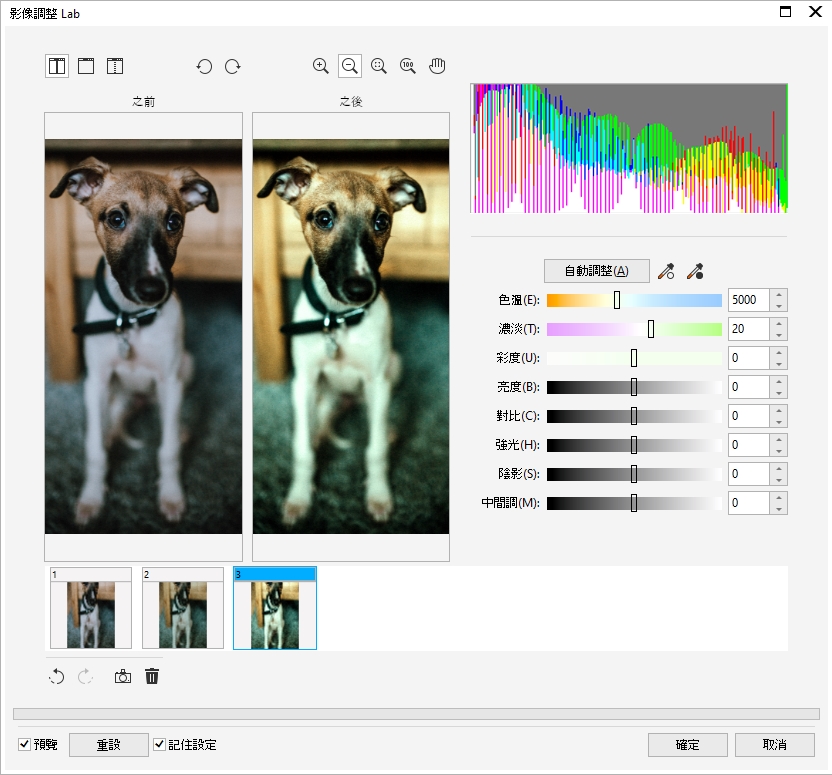
Task: Select the split preview view icon
Action: pos(115,67)
